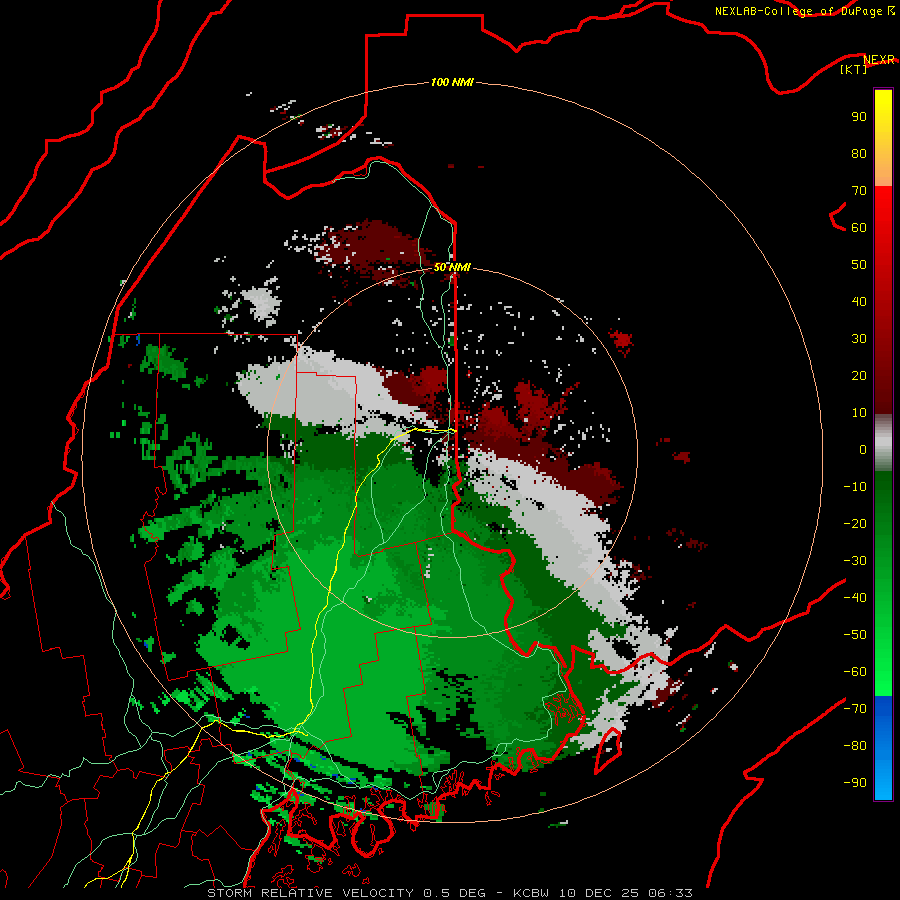Click the NEXR label above the scale
Image resolution: width=900 pixels, height=900 pixels.
tap(879, 60)
